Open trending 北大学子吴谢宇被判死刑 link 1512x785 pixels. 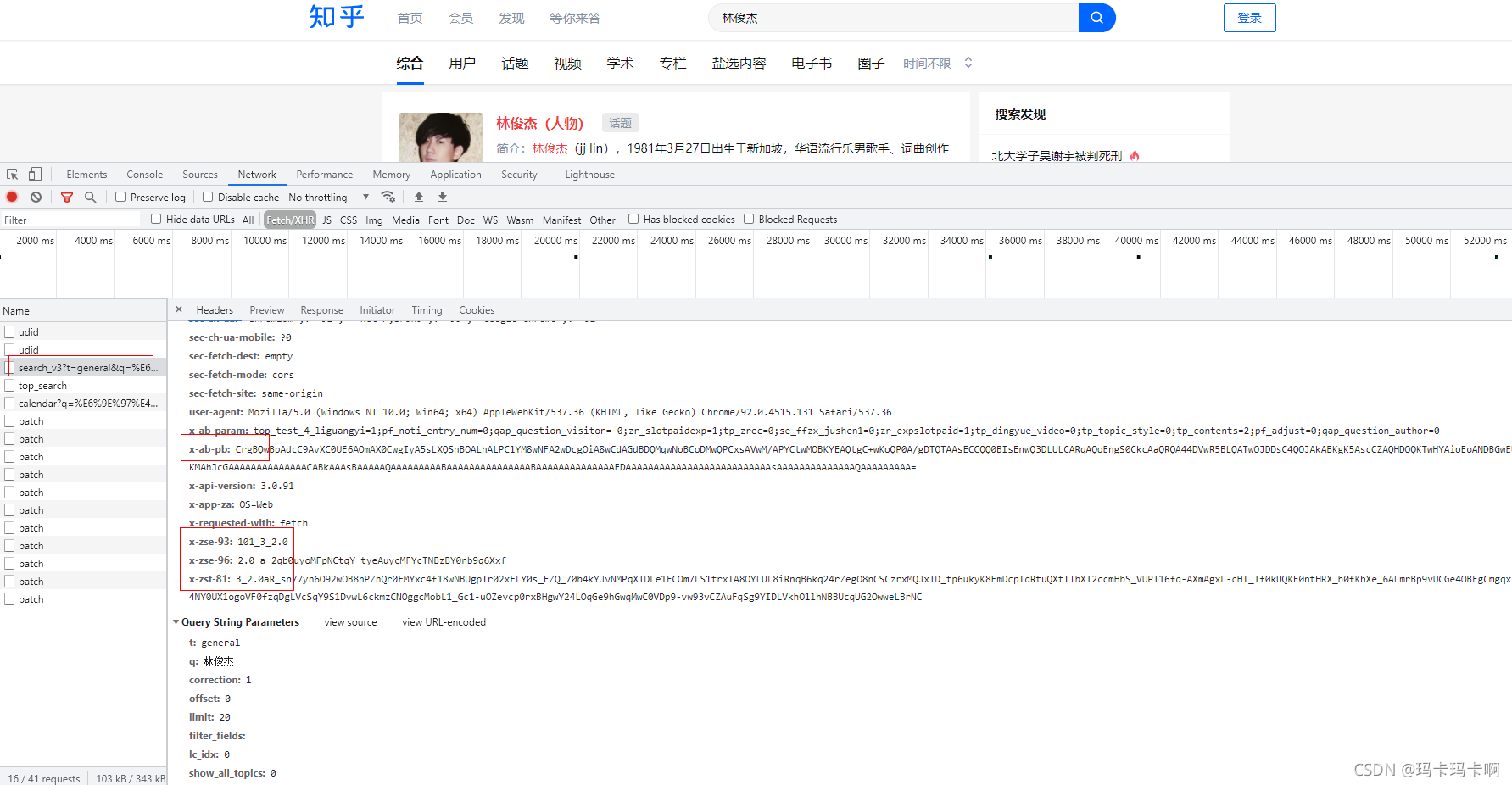click(x=1057, y=156)
